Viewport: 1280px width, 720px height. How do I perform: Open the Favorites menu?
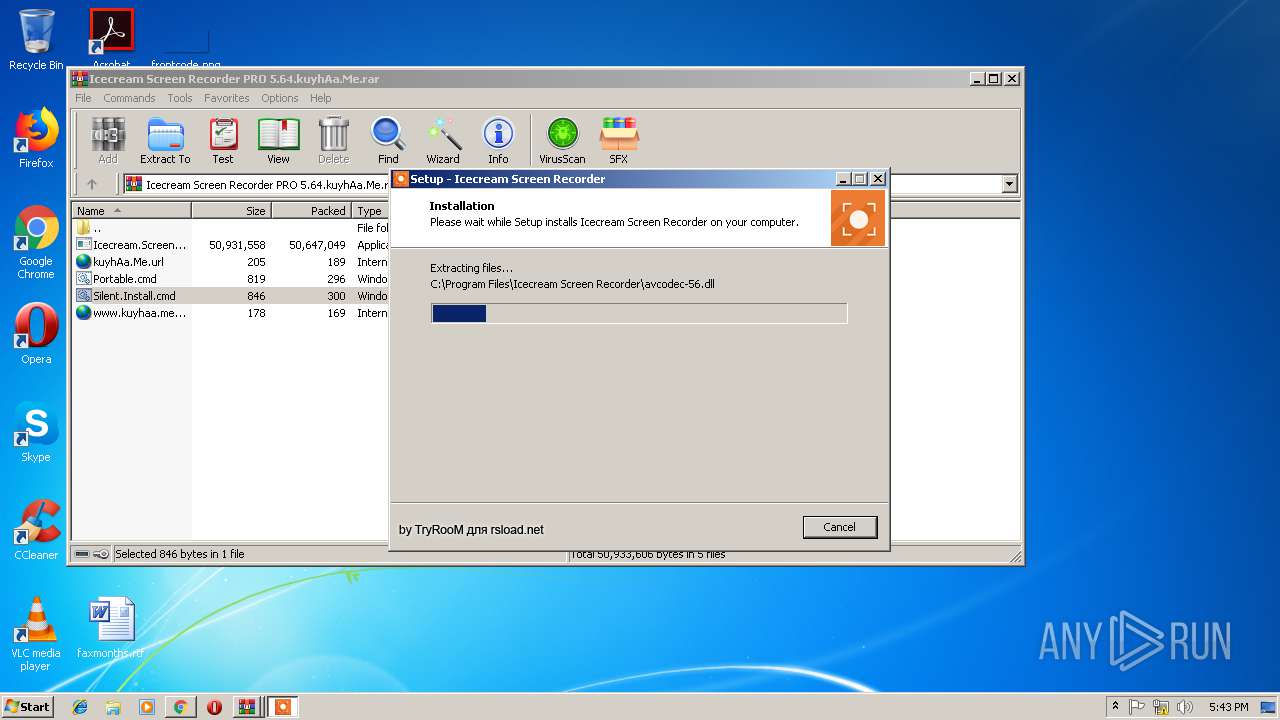coord(227,98)
